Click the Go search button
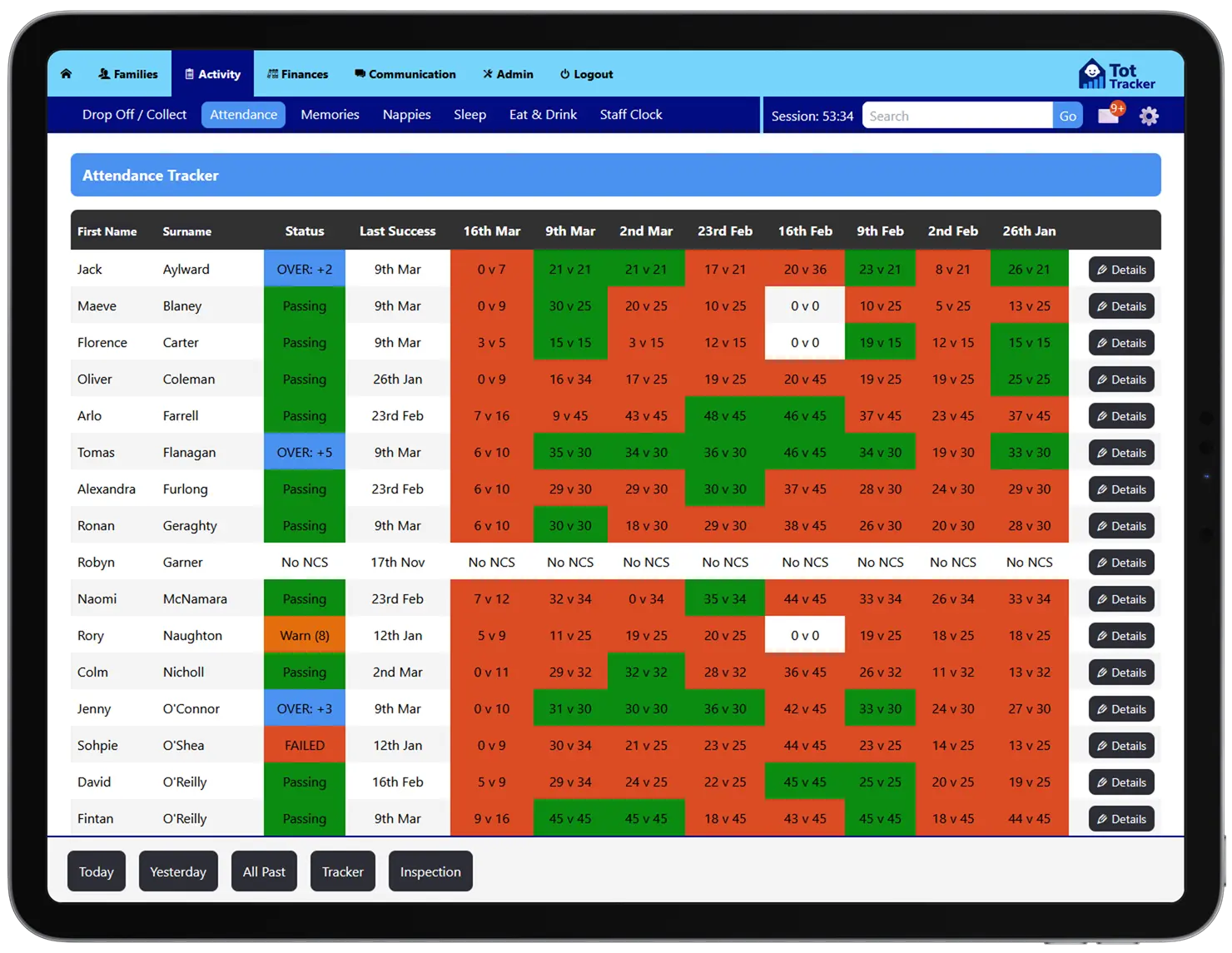Viewport: 1232px width, 953px height. 1067,116
